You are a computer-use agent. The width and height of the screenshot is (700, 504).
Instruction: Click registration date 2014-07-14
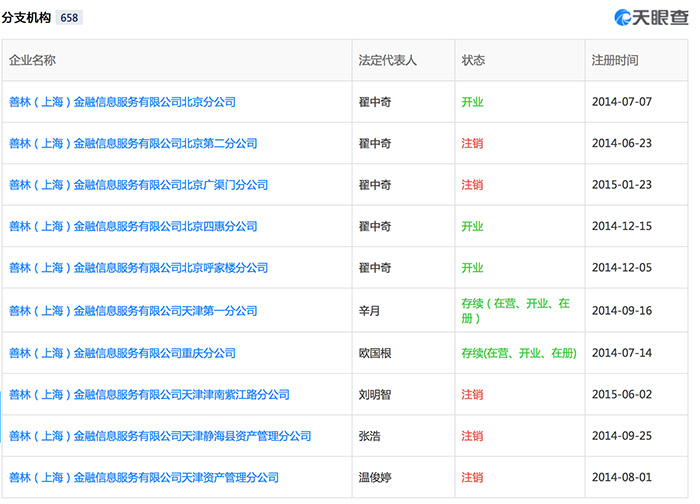tap(622, 354)
